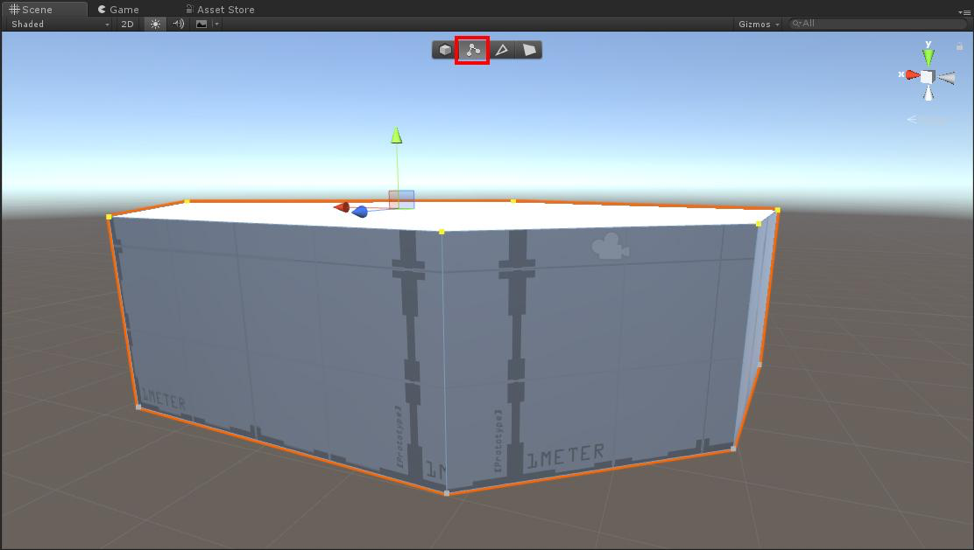Click the perspective label under orientation gizmo

928,119
